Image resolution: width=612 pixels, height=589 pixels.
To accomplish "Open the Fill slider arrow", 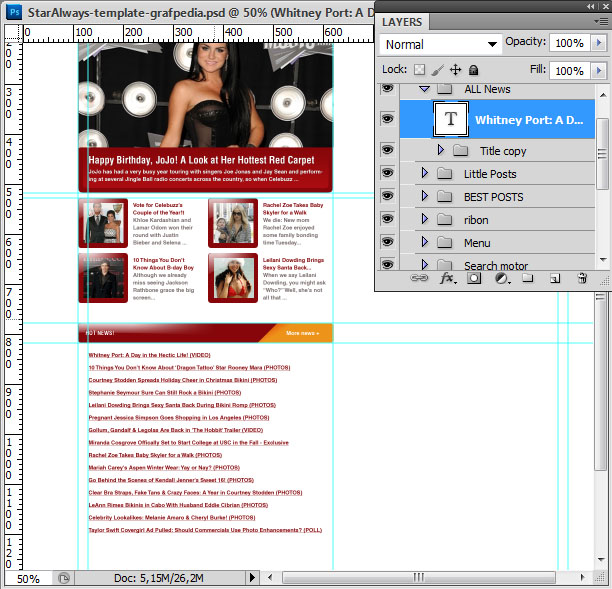I will click(x=599, y=71).
